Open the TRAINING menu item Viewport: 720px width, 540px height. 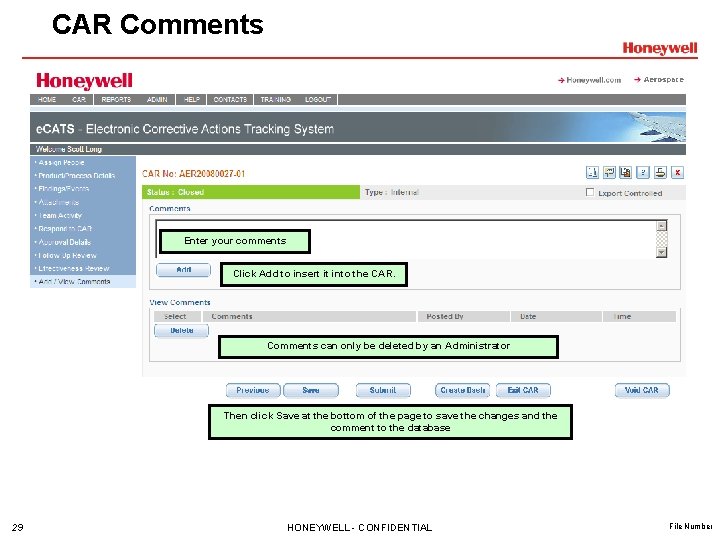[x=276, y=100]
